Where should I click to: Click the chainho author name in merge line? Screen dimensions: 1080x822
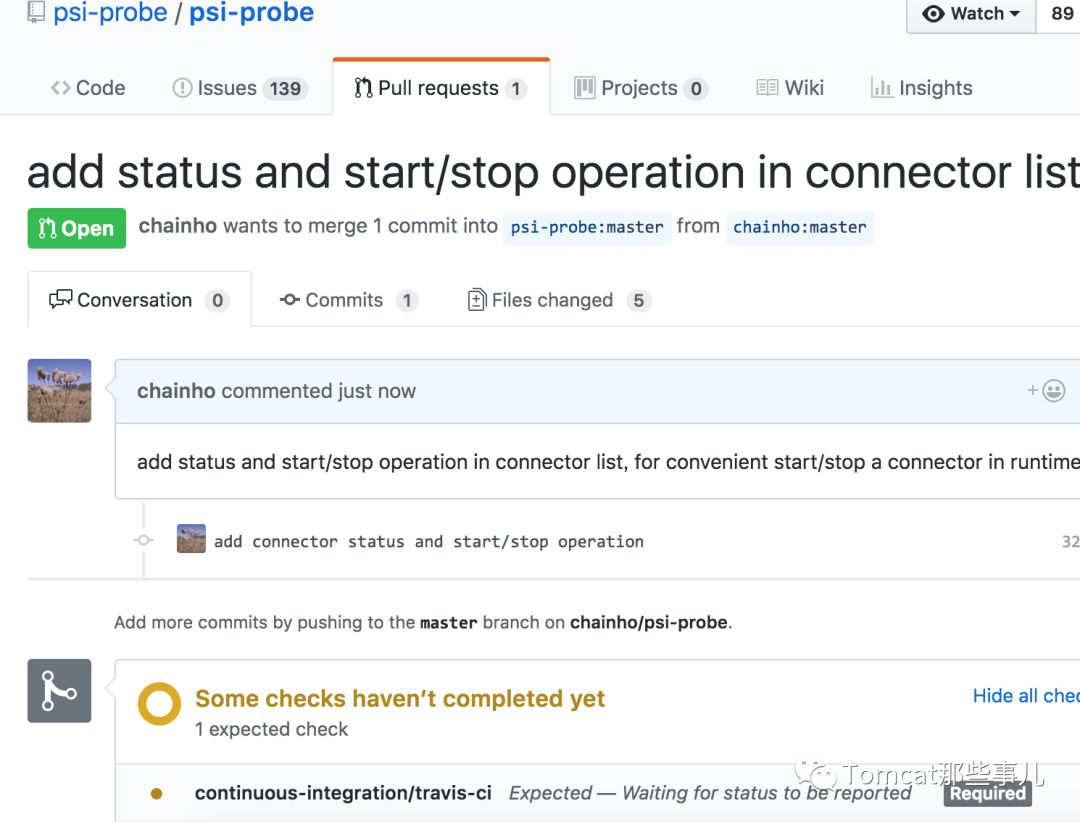[178, 226]
